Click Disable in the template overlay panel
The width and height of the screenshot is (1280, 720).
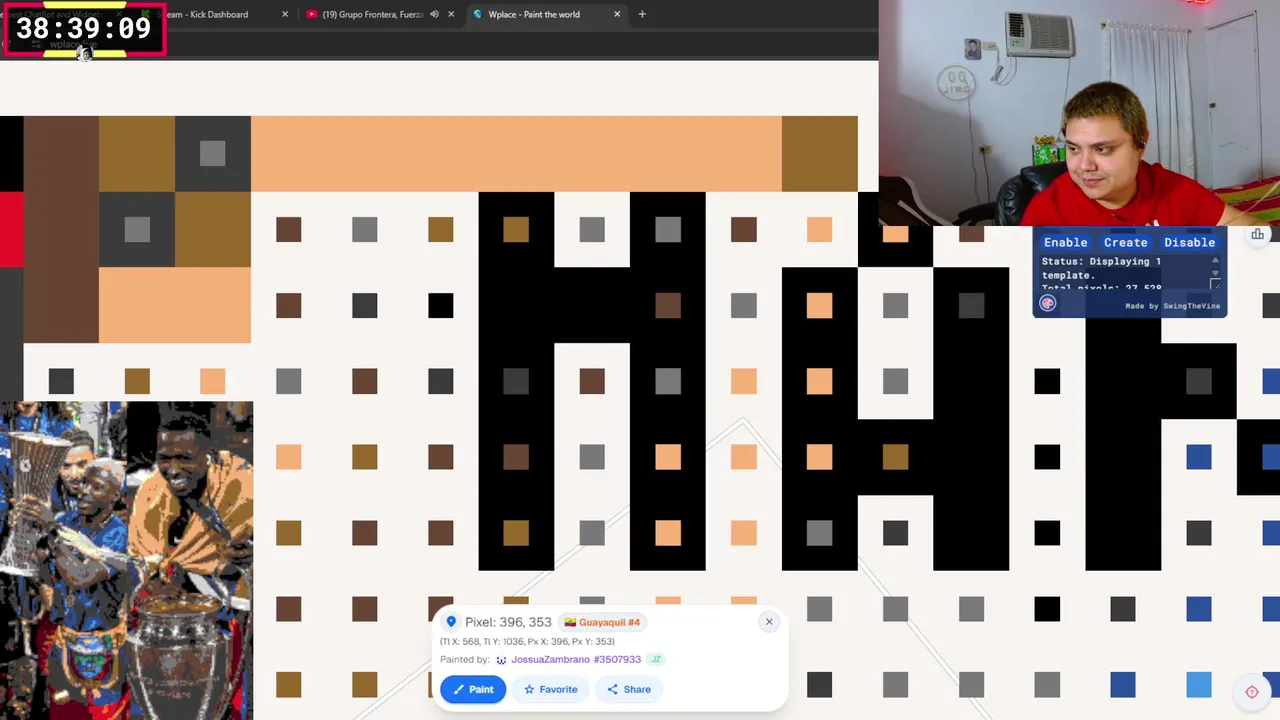tap(1189, 242)
